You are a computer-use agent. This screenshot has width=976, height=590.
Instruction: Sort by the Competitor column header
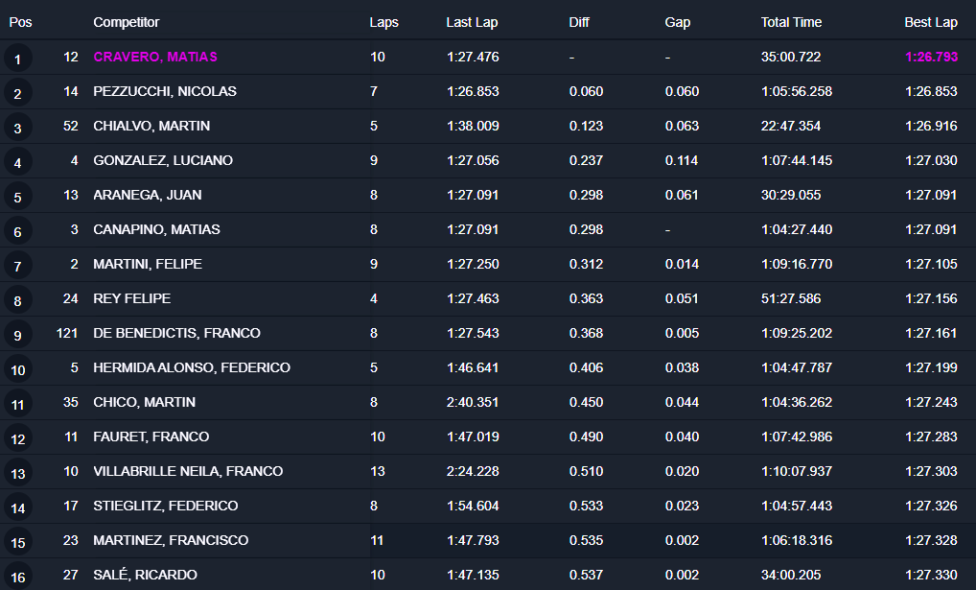pos(126,22)
